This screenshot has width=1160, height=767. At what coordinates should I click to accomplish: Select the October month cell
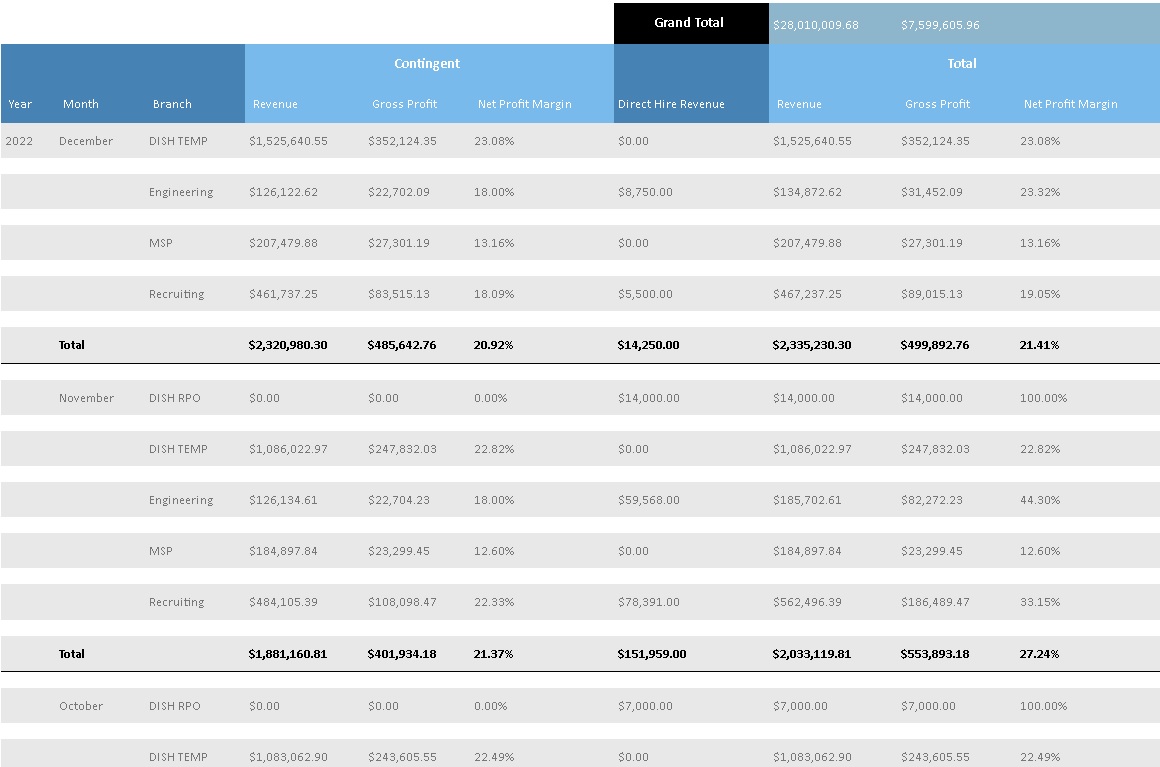[81, 706]
